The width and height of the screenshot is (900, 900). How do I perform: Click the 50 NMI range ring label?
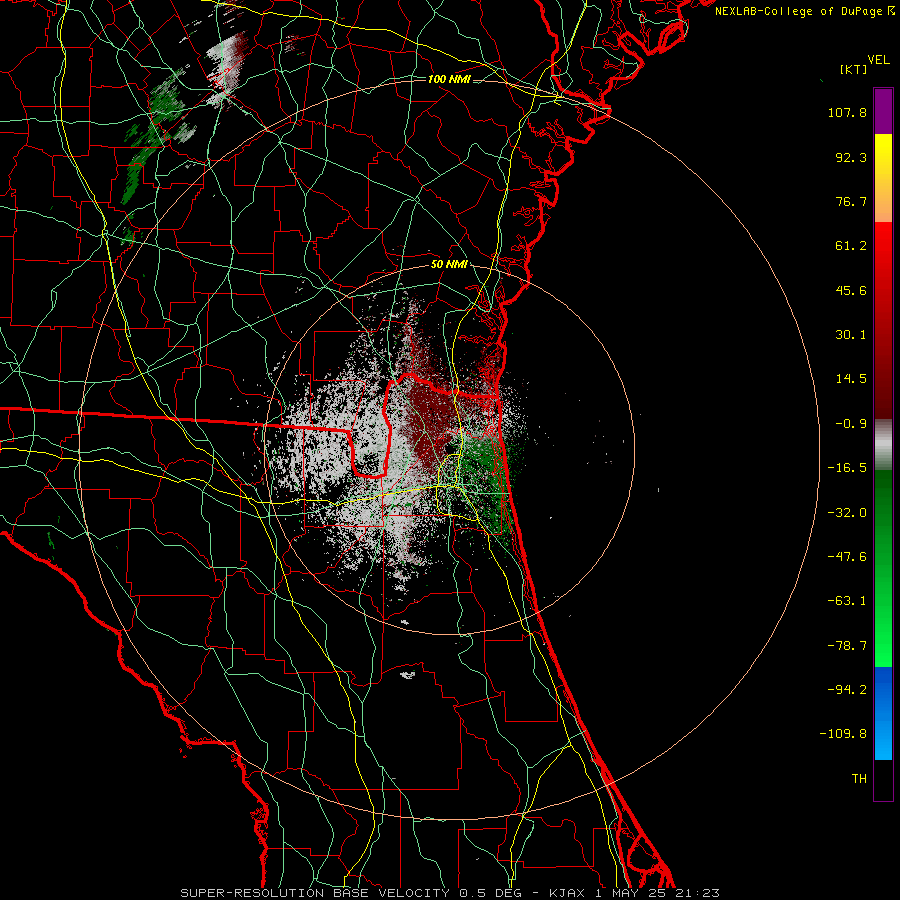click(449, 265)
